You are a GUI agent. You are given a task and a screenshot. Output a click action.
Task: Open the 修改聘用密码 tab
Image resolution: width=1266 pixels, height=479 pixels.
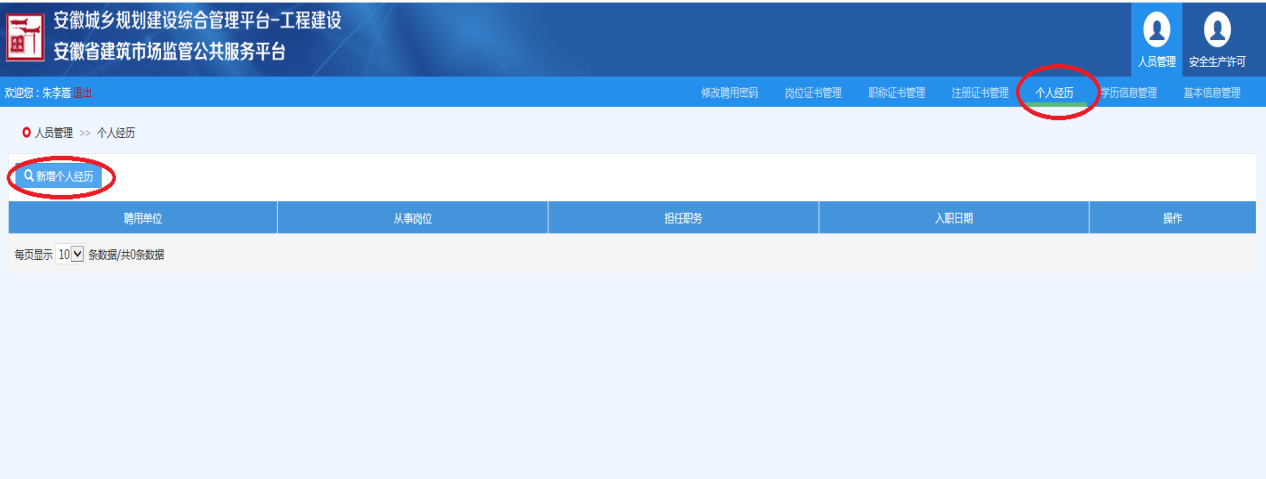(729, 93)
